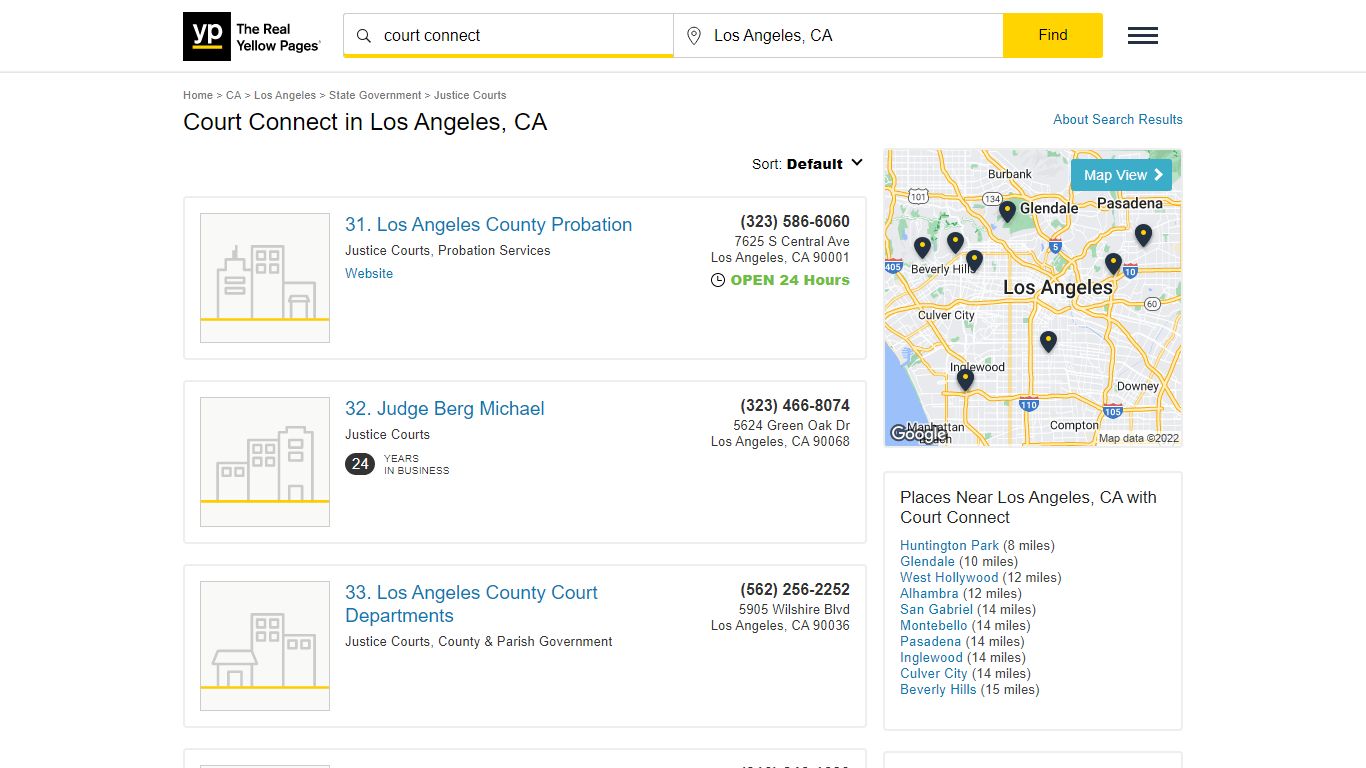Click Justice Courts, Probation Services category text
1366x768 pixels.
[x=448, y=250]
